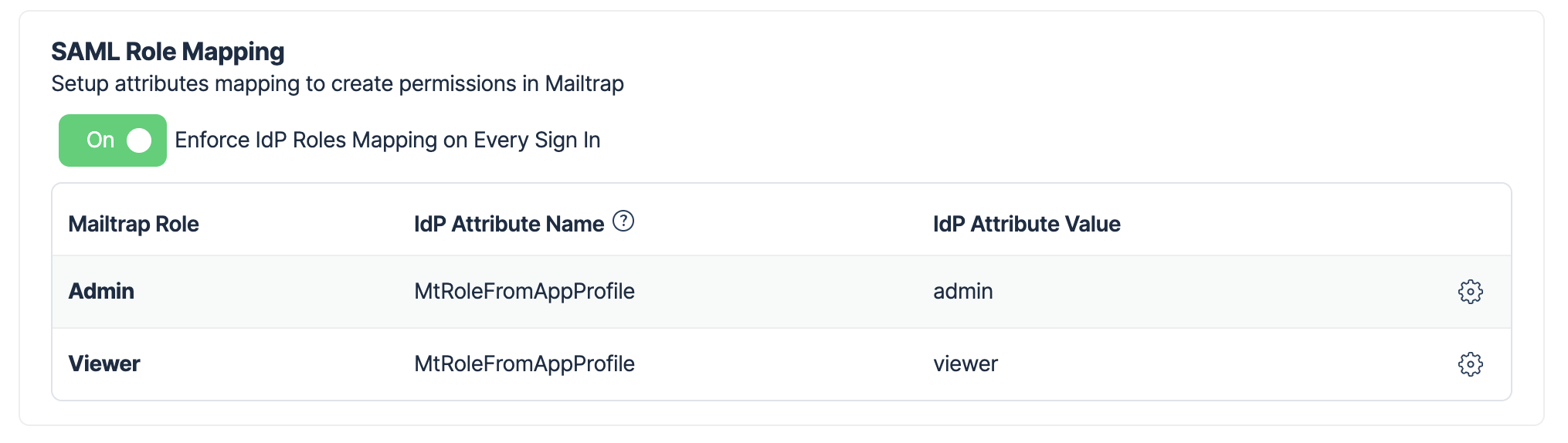Open the gear settings for Admin role
Screen dimensions: 1568x443
pos(1470,292)
